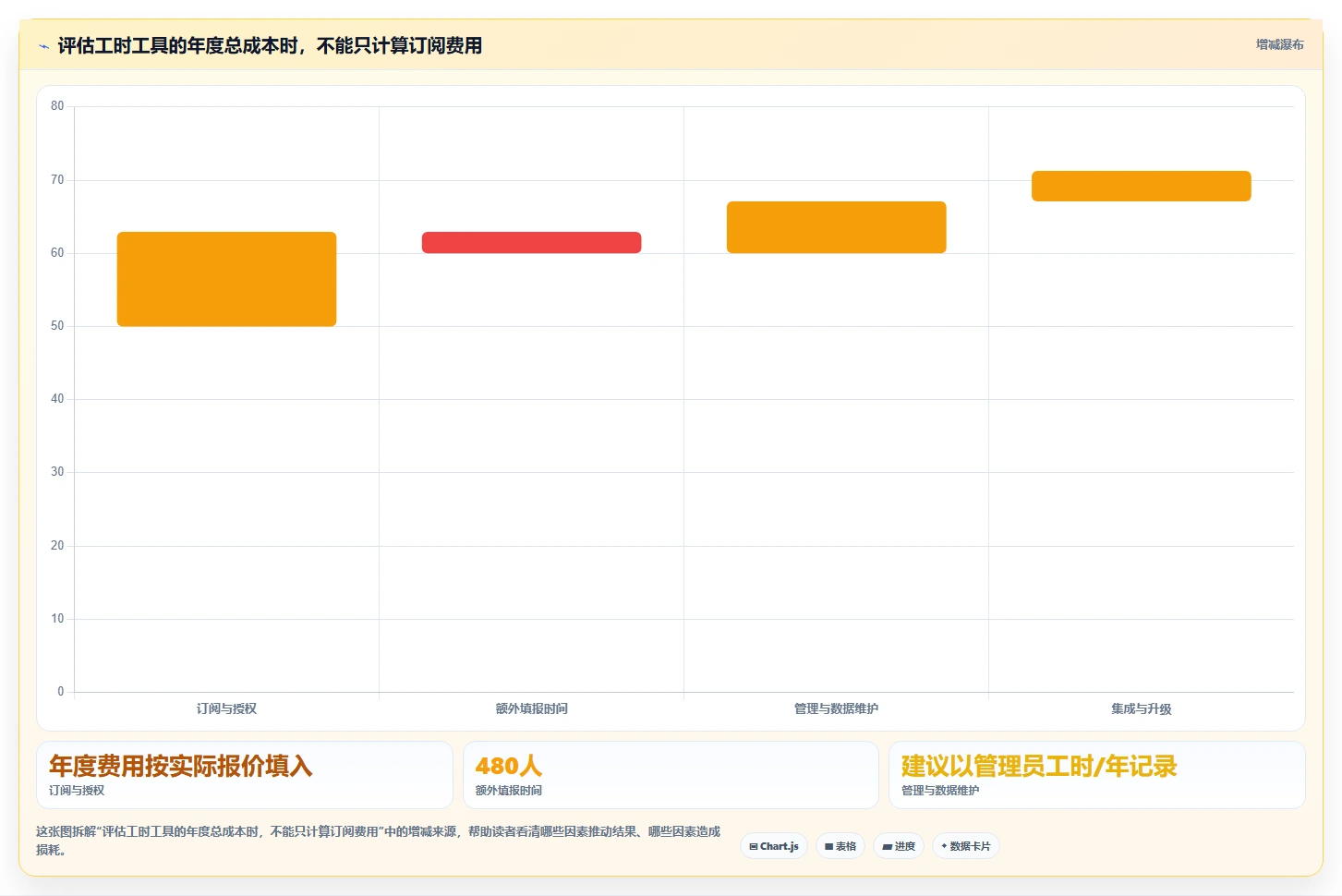This screenshot has height=896, width=1342.
Task: Click the 增减瀑布 label in header
Action: click(x=1279, y=44)
